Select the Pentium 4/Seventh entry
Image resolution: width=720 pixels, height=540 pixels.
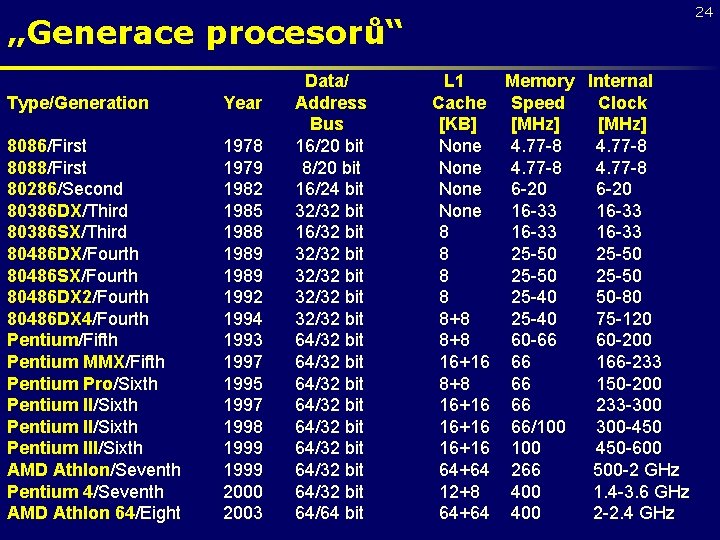[85, 492]
